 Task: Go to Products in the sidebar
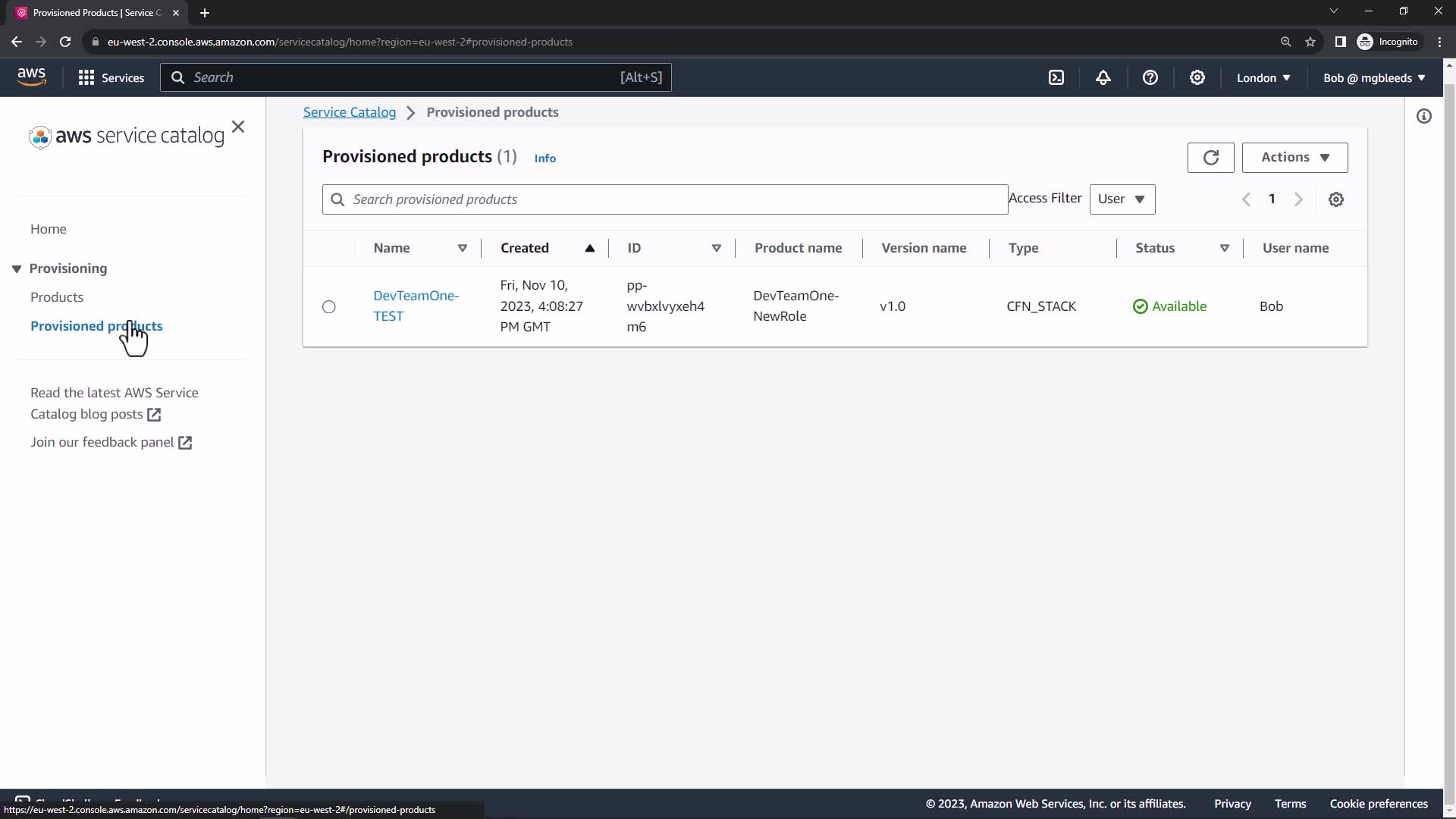point(57,297)
